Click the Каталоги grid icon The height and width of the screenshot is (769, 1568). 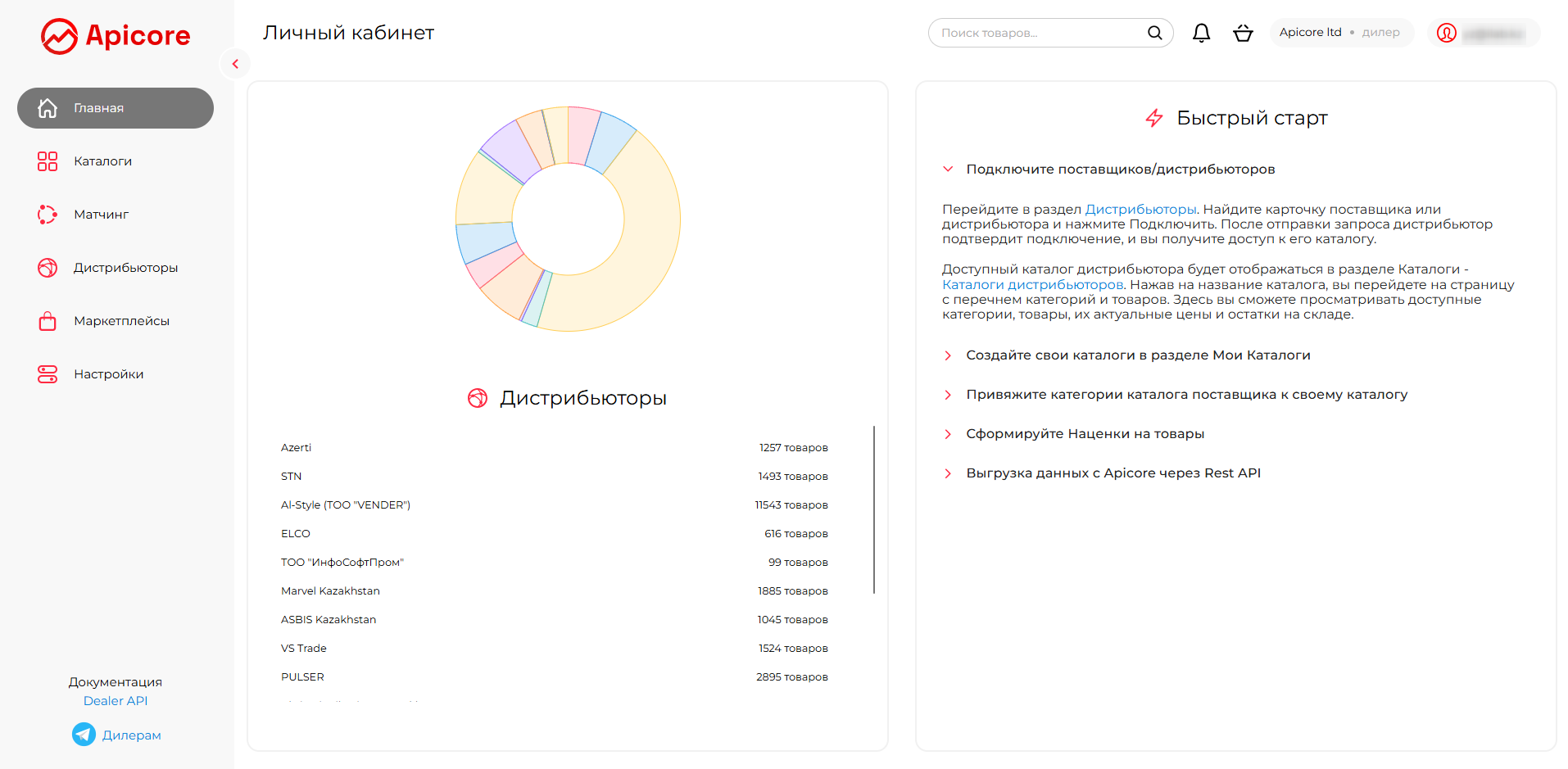click(48, 161)
